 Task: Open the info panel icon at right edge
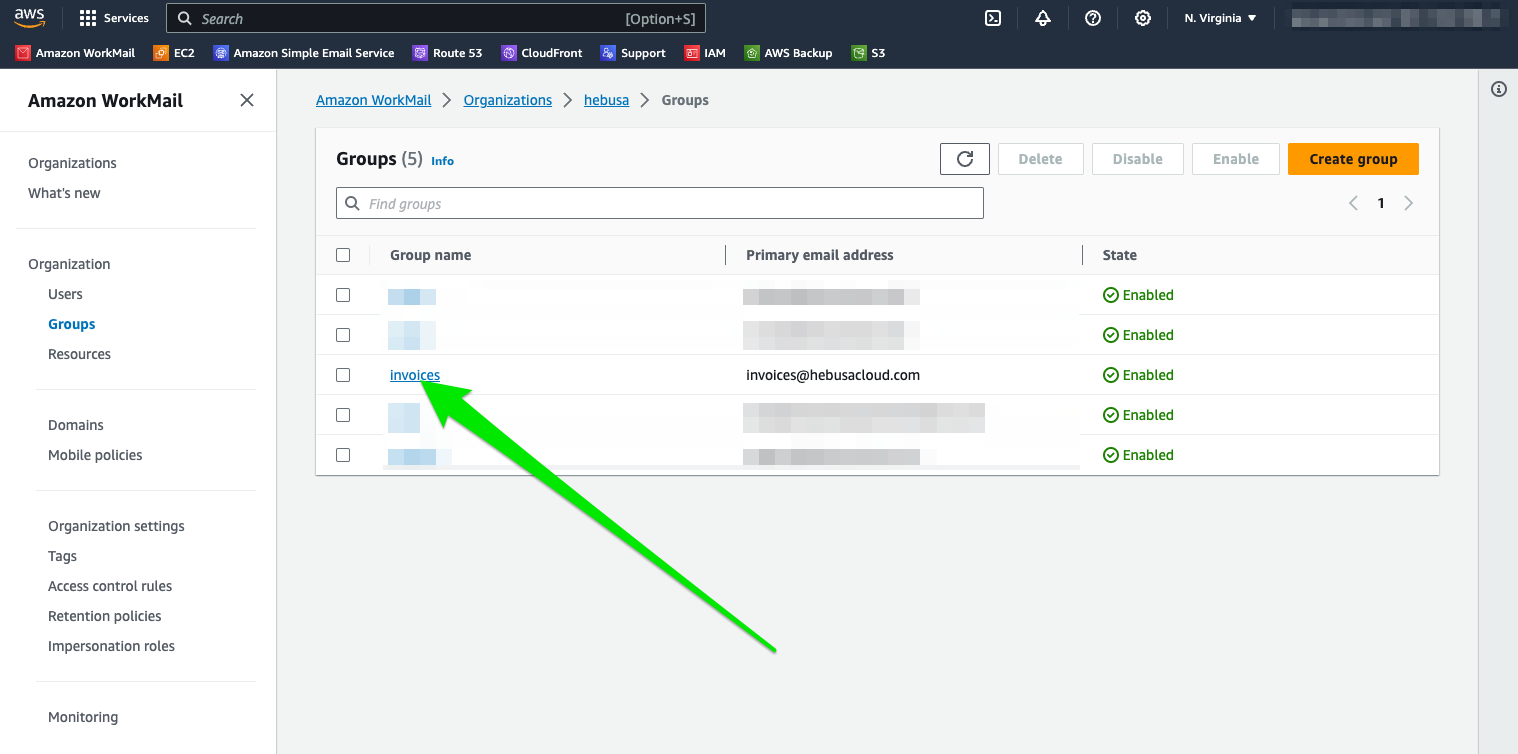click(x=1498, y=89)
